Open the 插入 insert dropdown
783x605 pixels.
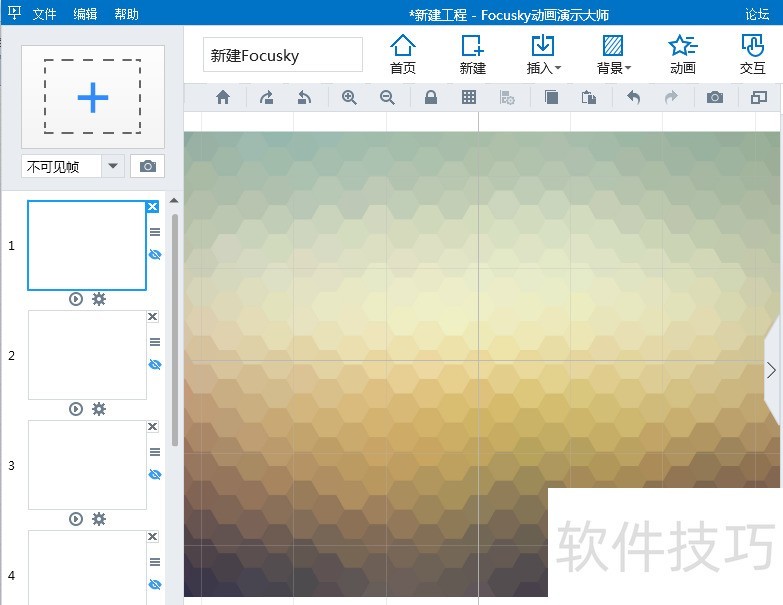coord(543,54)
